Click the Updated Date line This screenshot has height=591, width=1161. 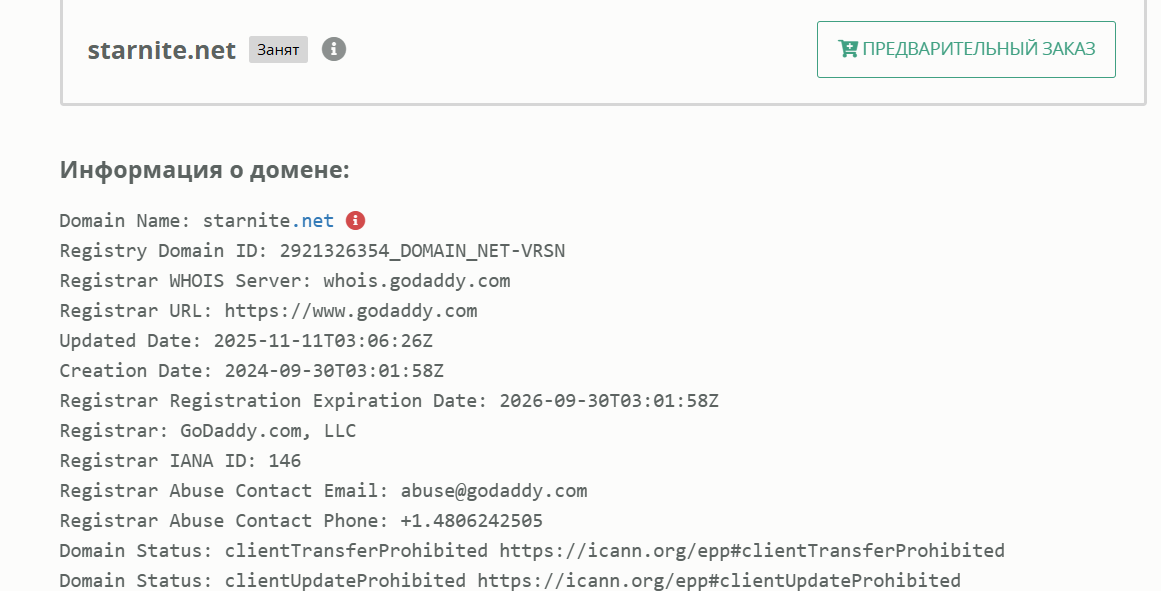click(251, 341)
